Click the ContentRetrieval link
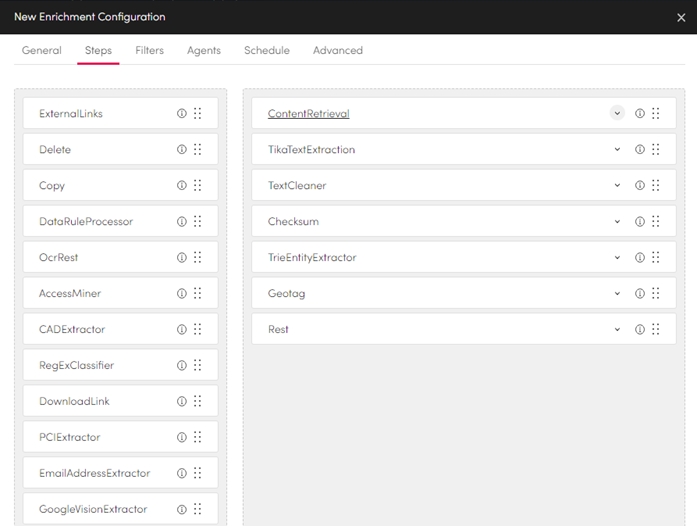The width and height of the screenshot is (697, 526). [x=308, y=114]
